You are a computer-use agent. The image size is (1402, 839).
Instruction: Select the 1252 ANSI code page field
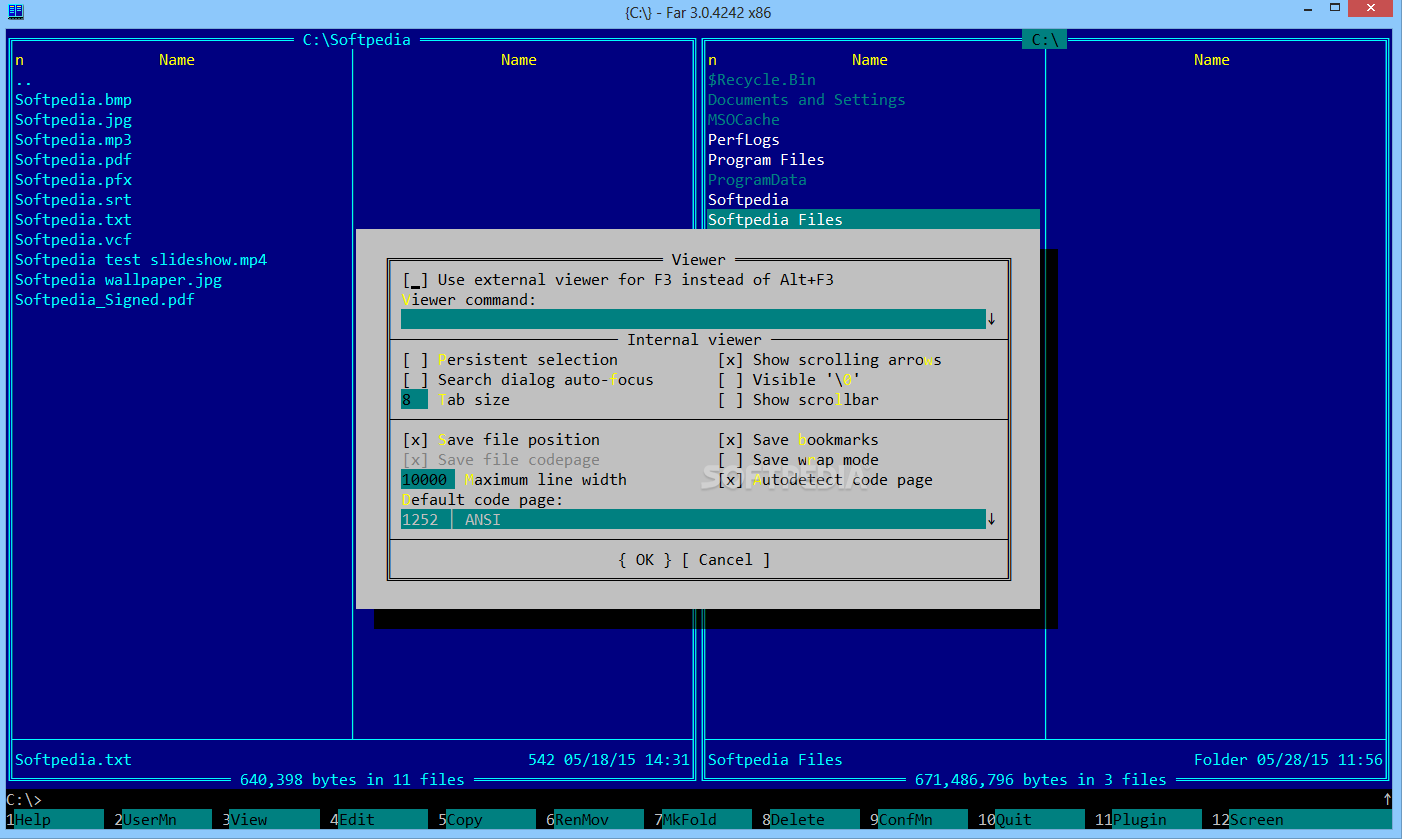pyautogui.click(x=693, y=519)
